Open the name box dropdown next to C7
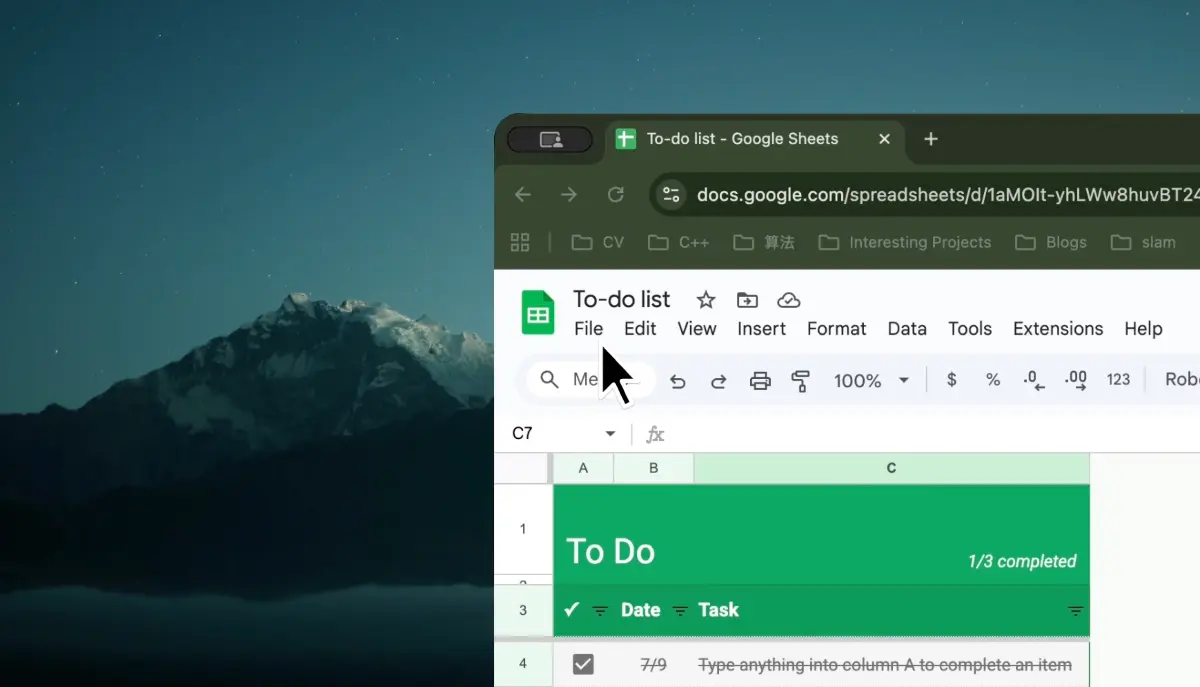Image resolution: width=1200 pixels, height=687 pixels. click(610, 433)
